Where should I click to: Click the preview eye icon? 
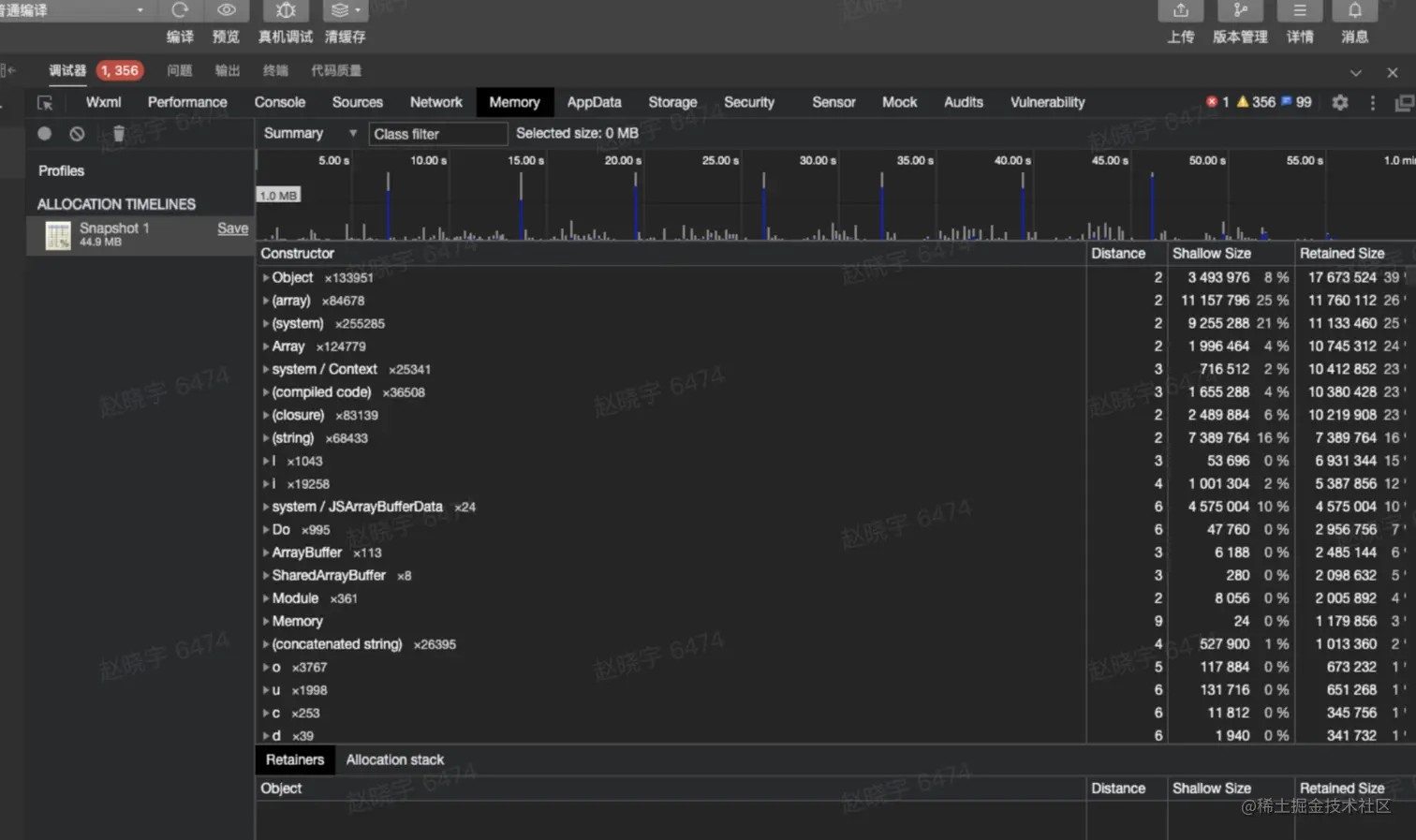pyautogui.click(x=227, y=10)
